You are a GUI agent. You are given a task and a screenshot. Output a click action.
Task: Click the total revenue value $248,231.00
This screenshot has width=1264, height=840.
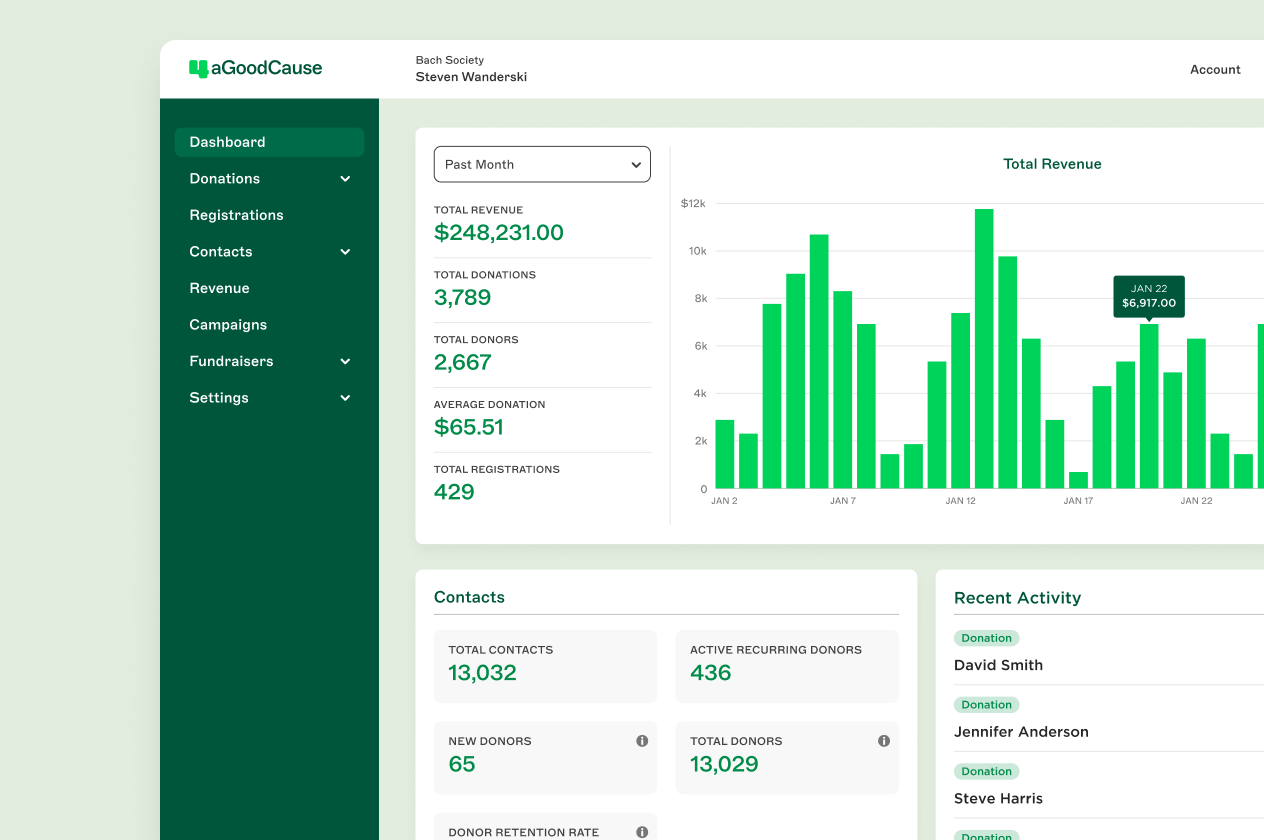click(x=499, y=233)
